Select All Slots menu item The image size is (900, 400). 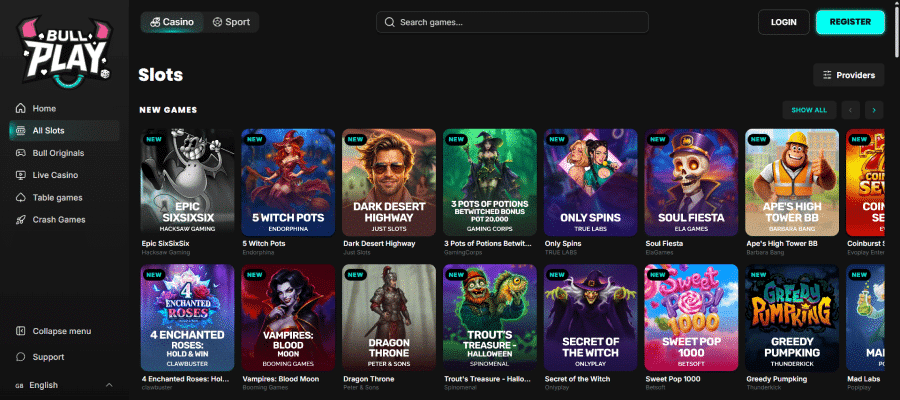(x=64, y=130)
